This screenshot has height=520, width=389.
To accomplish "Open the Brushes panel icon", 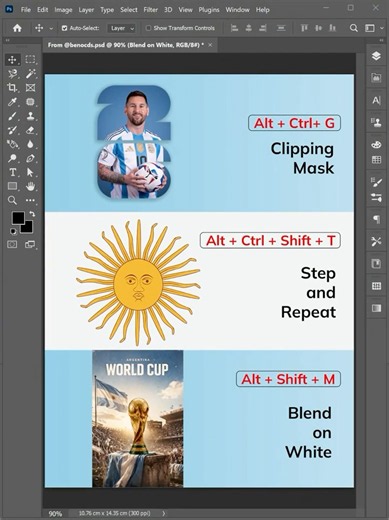I will point(376,197).
